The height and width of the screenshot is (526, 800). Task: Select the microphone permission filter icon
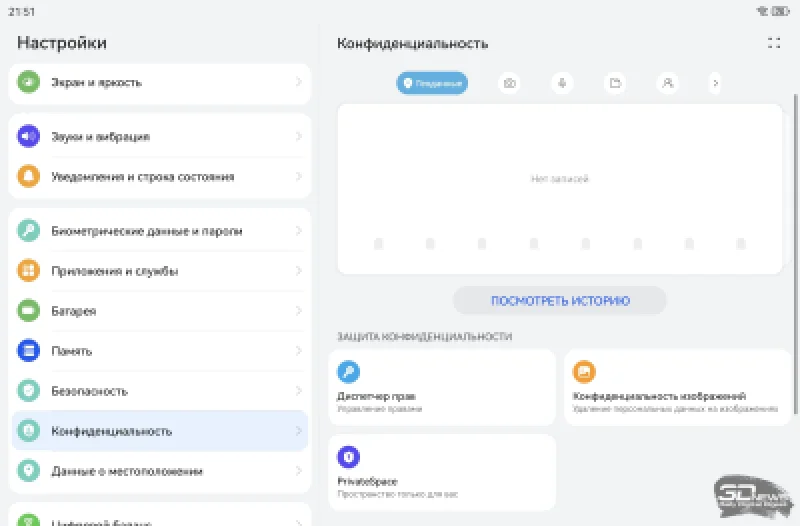(562, 83)
